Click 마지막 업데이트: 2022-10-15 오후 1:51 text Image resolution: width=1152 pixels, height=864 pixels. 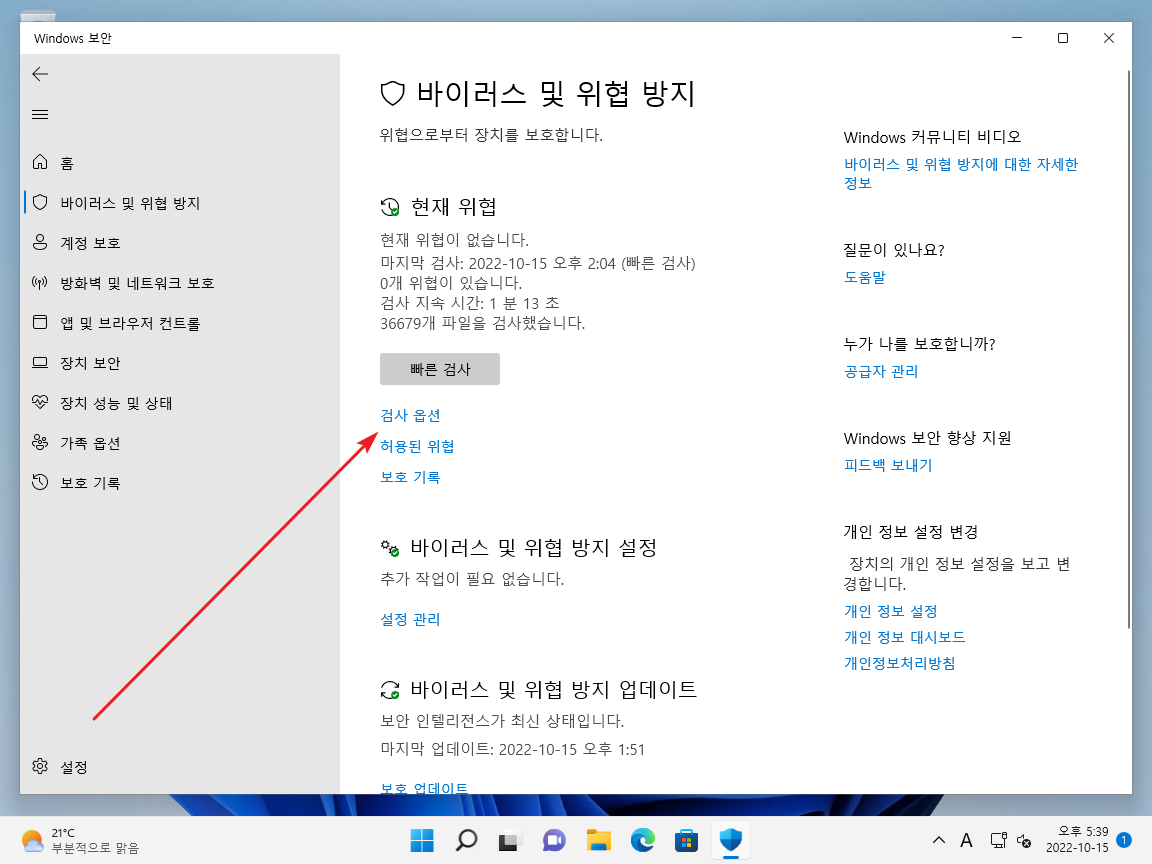click(512, 749)
